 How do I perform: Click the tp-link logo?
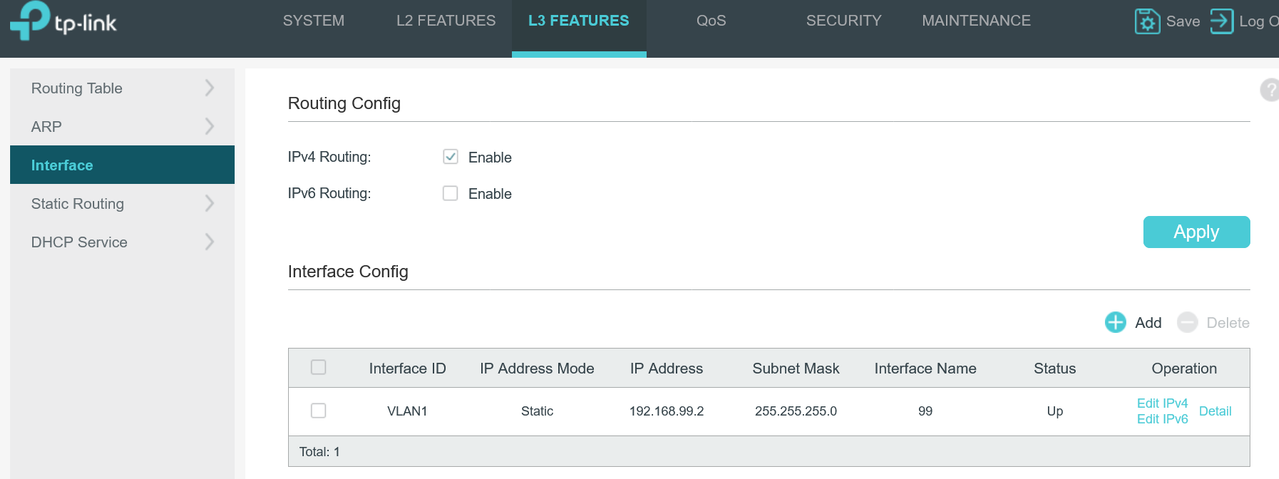(x=62, y=22)
